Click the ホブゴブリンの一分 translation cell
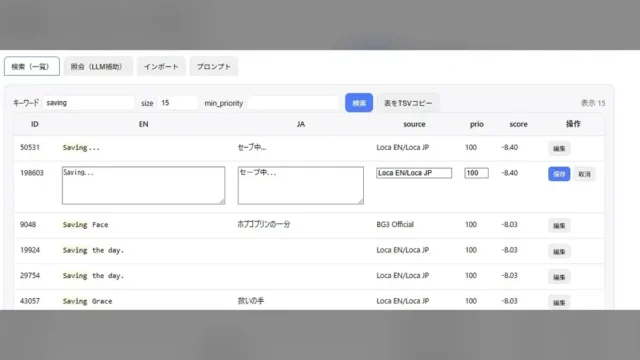The image size is (640, 360). tap(264, 224)
